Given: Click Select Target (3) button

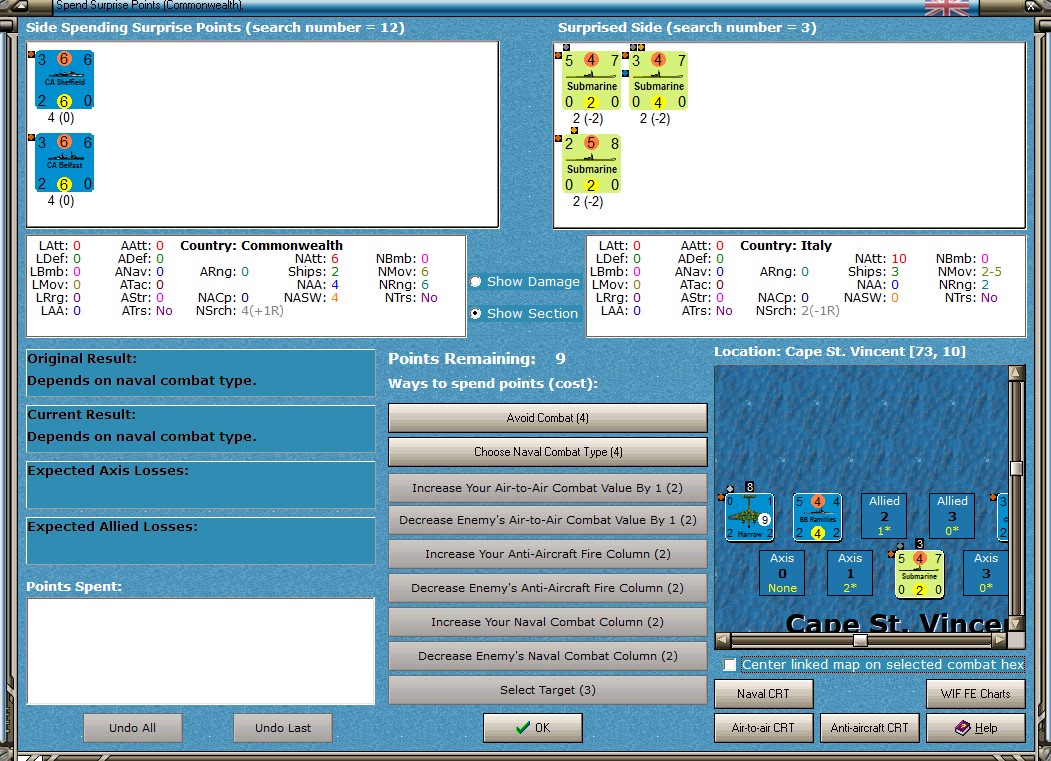Looking at the screenshot, I should click(x=548, y=690).
